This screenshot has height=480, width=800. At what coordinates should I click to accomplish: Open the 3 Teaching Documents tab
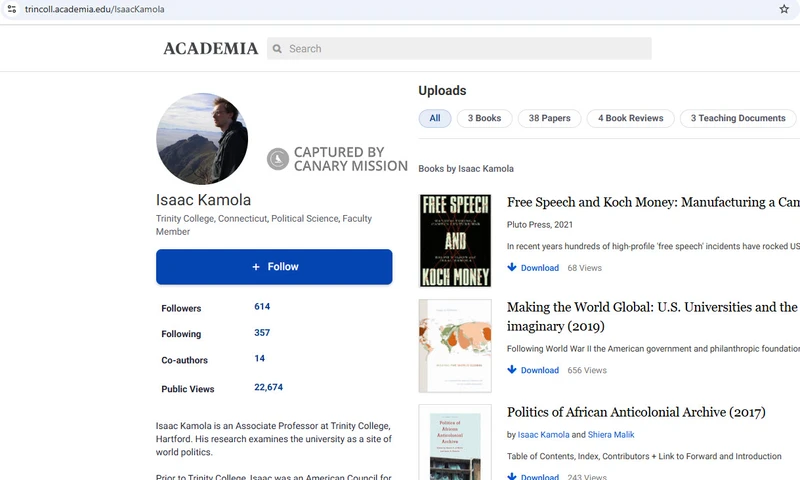coord(738,118)
